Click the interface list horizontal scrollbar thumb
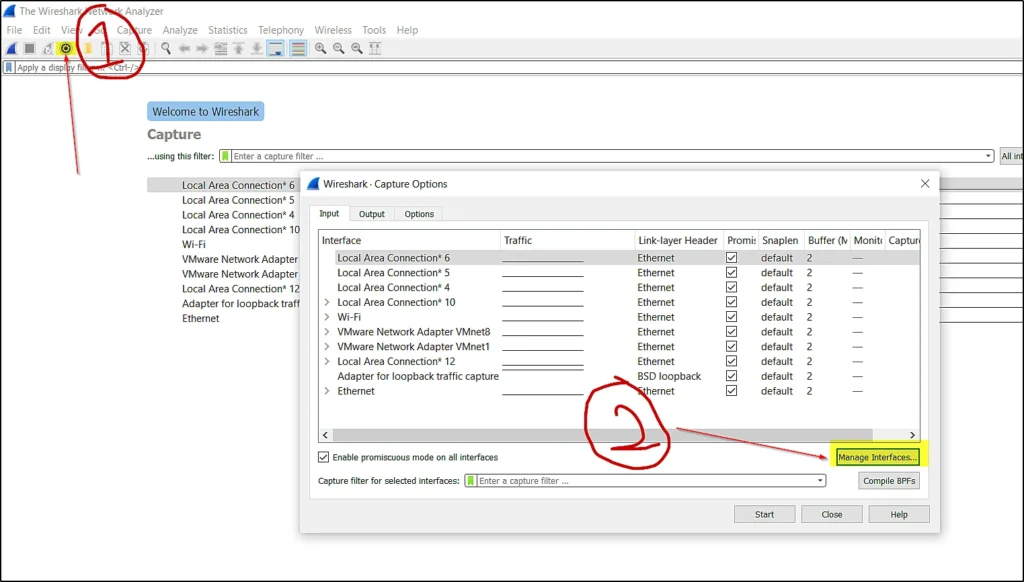 [x=603, y=435]
